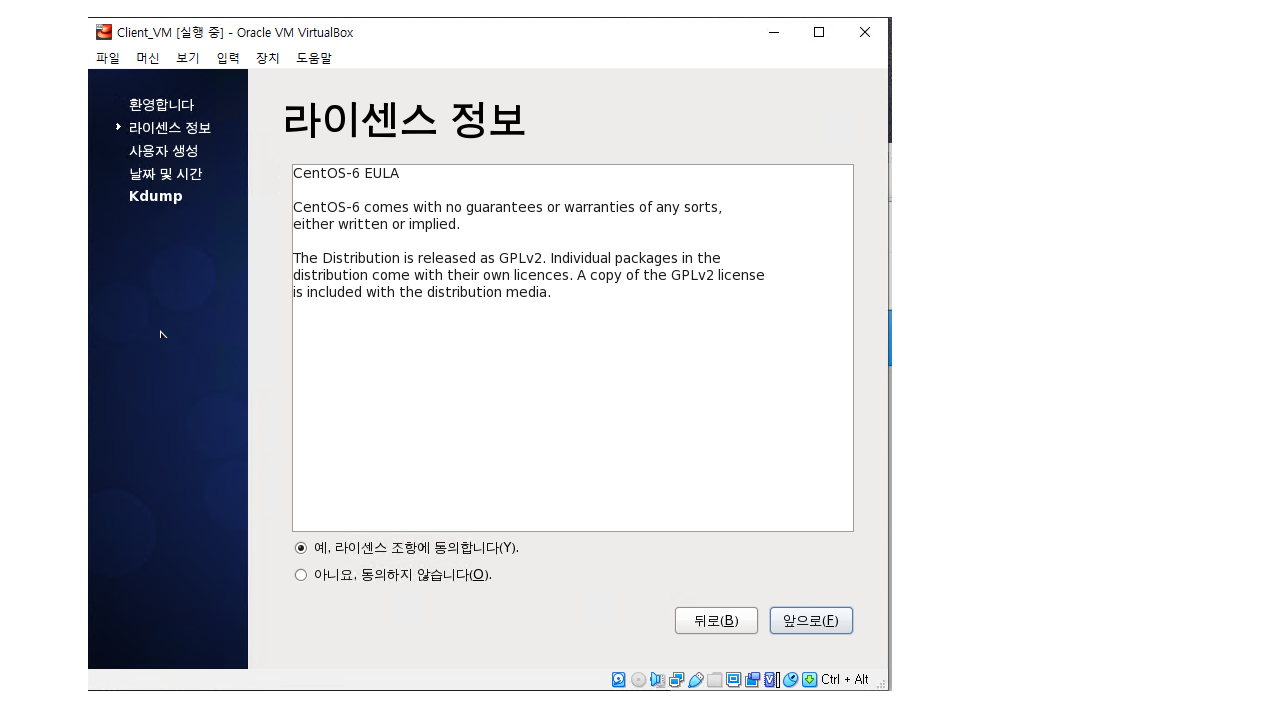This screenshot has height=720, width=1280.
Task: Click the network adapter status icon
Action: [x=676, y=680]
